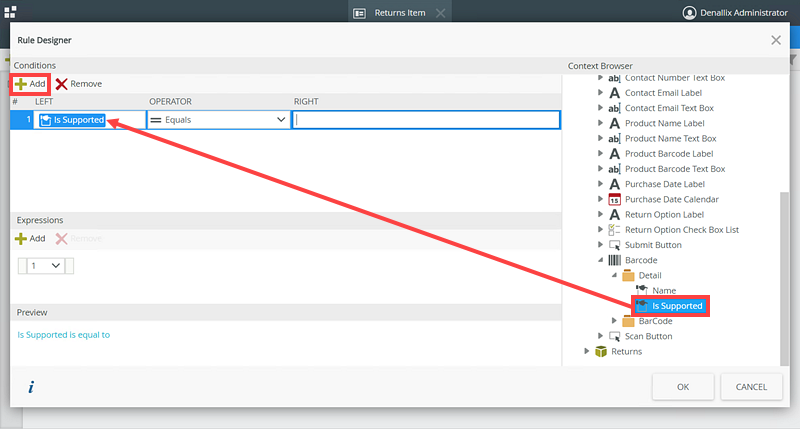Click the Purchase Date Calendar icon

(614, 199)
